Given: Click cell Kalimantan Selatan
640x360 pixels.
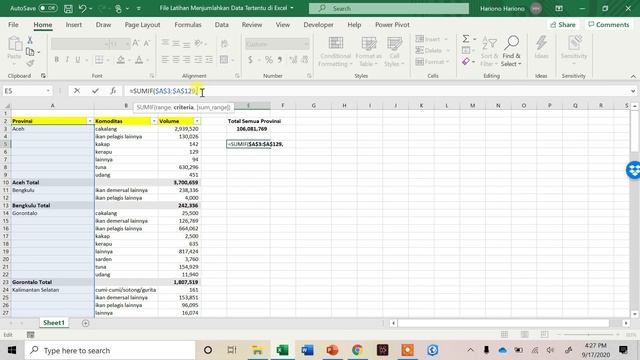Looking at the screenshot, I should tap(52, 290).
